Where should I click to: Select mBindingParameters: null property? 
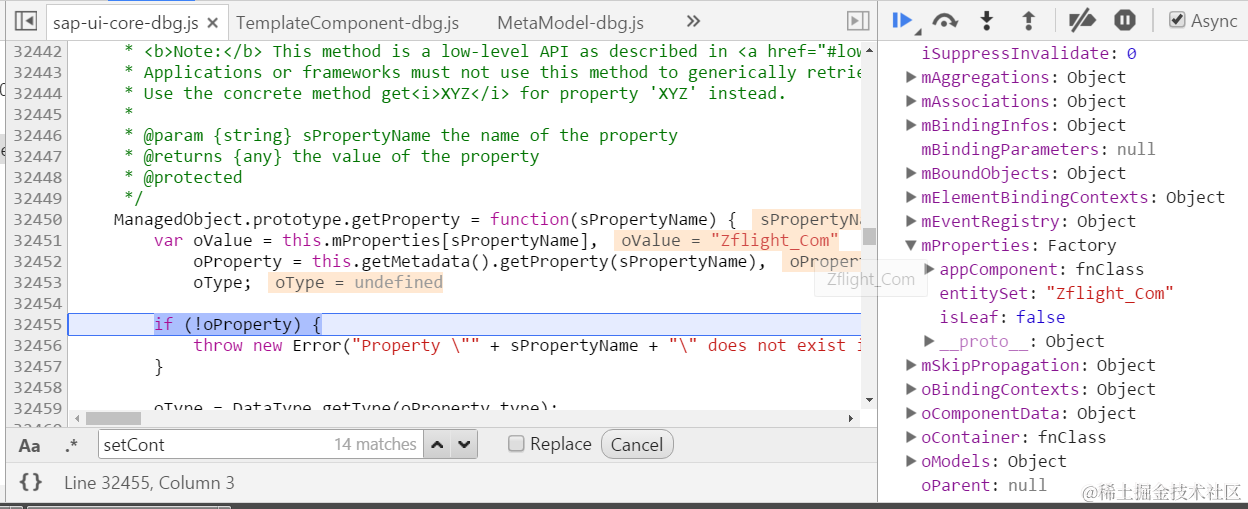[1038, 149]
